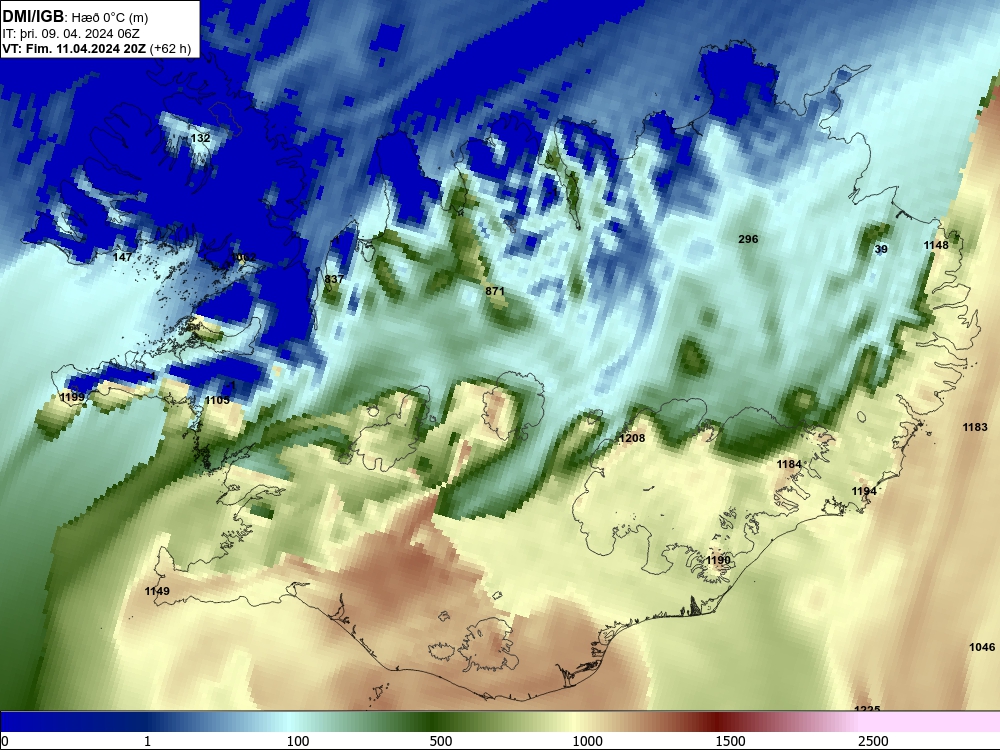Click the 1190 map value

[x=718, y=560]
